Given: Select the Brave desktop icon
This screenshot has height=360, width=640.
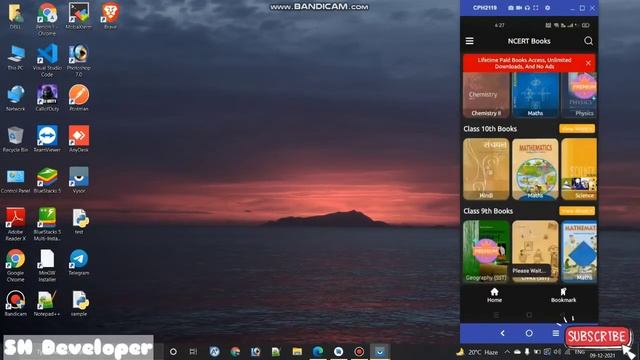Looking at the screenshot, I should [x=110, y=16].
